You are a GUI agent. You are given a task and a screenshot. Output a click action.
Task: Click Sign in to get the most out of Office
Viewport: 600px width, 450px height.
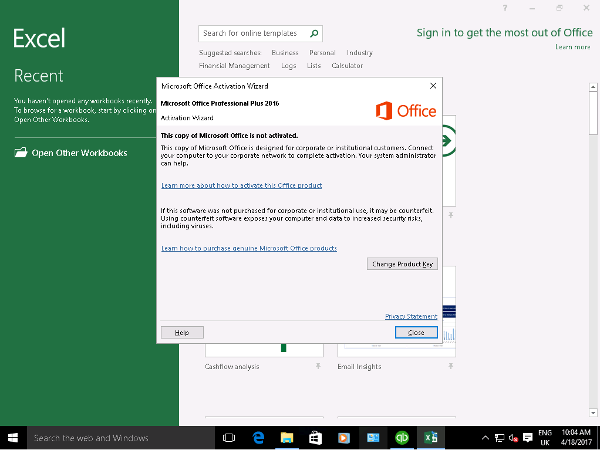(504, 33)
